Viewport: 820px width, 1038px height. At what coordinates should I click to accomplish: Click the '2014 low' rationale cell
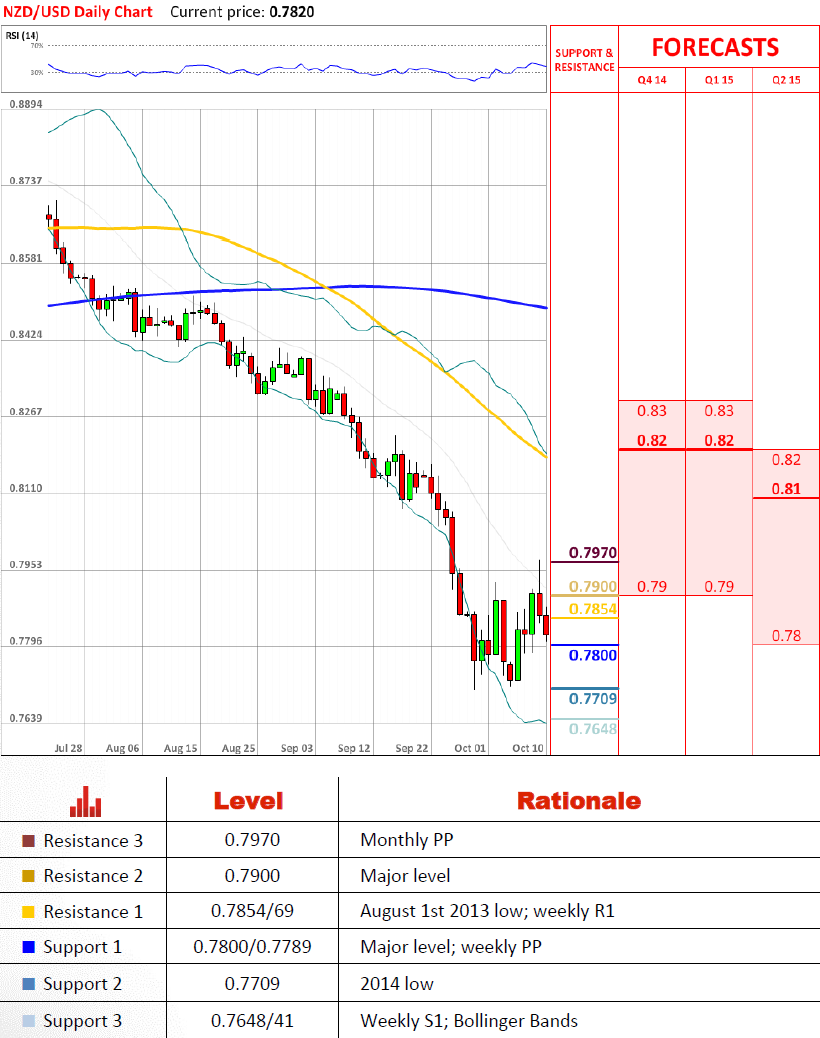[397, 984]
